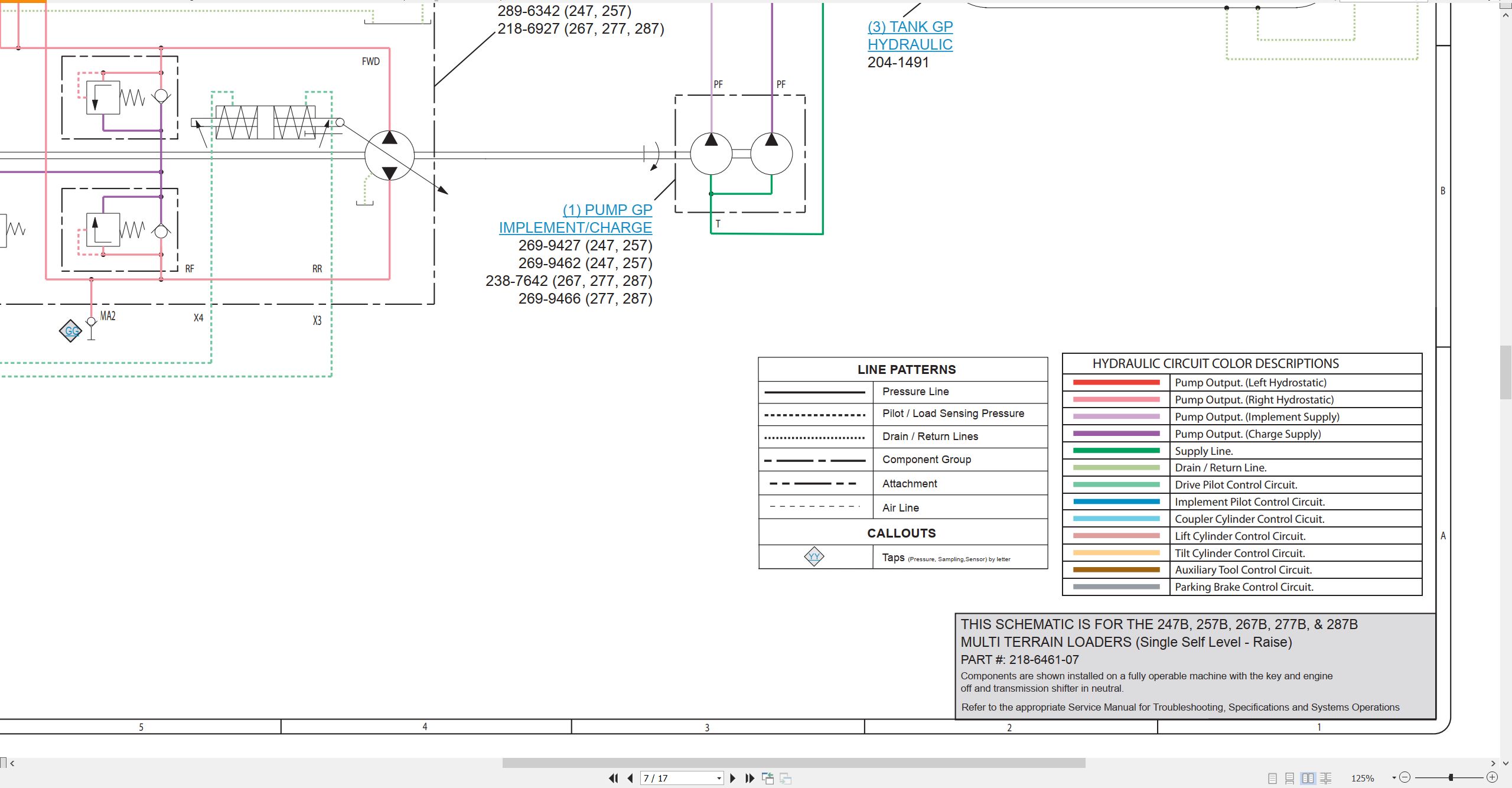This screenshot has width=1512, height=788.
Task: Click the scroll-up arrow
Action: [x=1506, y=15]
